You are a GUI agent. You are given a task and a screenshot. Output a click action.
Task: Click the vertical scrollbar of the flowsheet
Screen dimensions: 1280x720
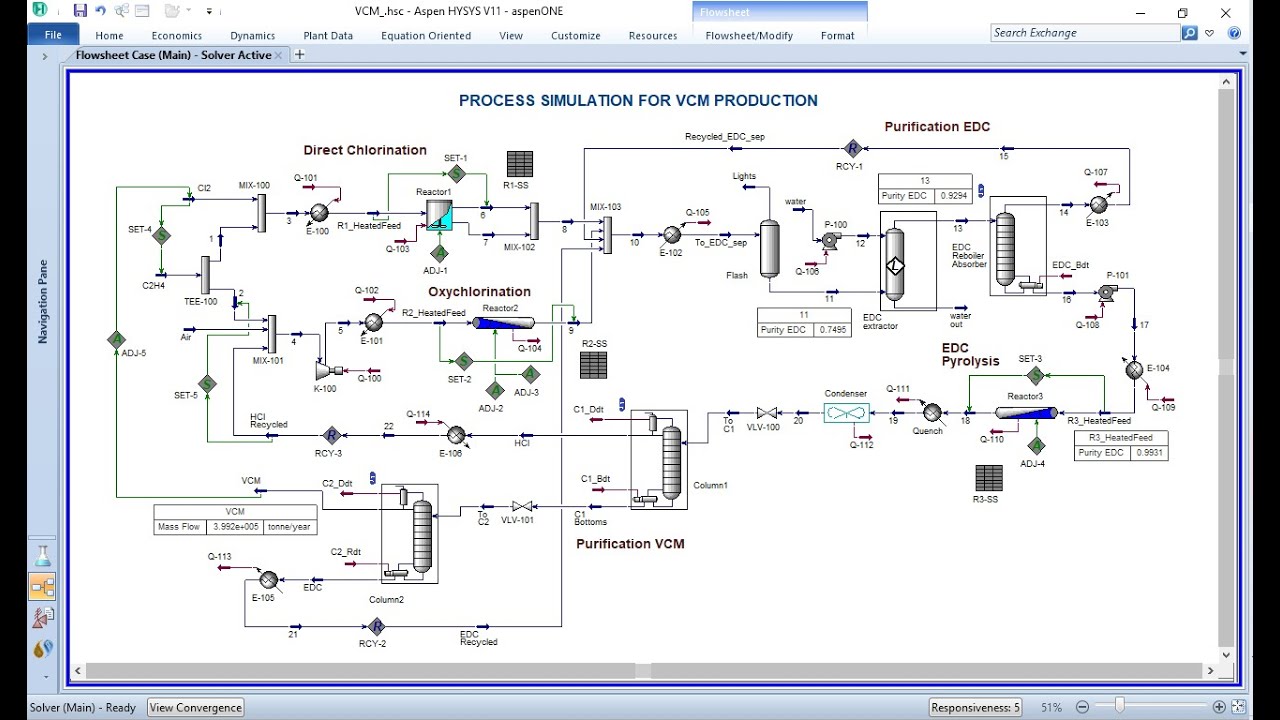click(1227, 369)
